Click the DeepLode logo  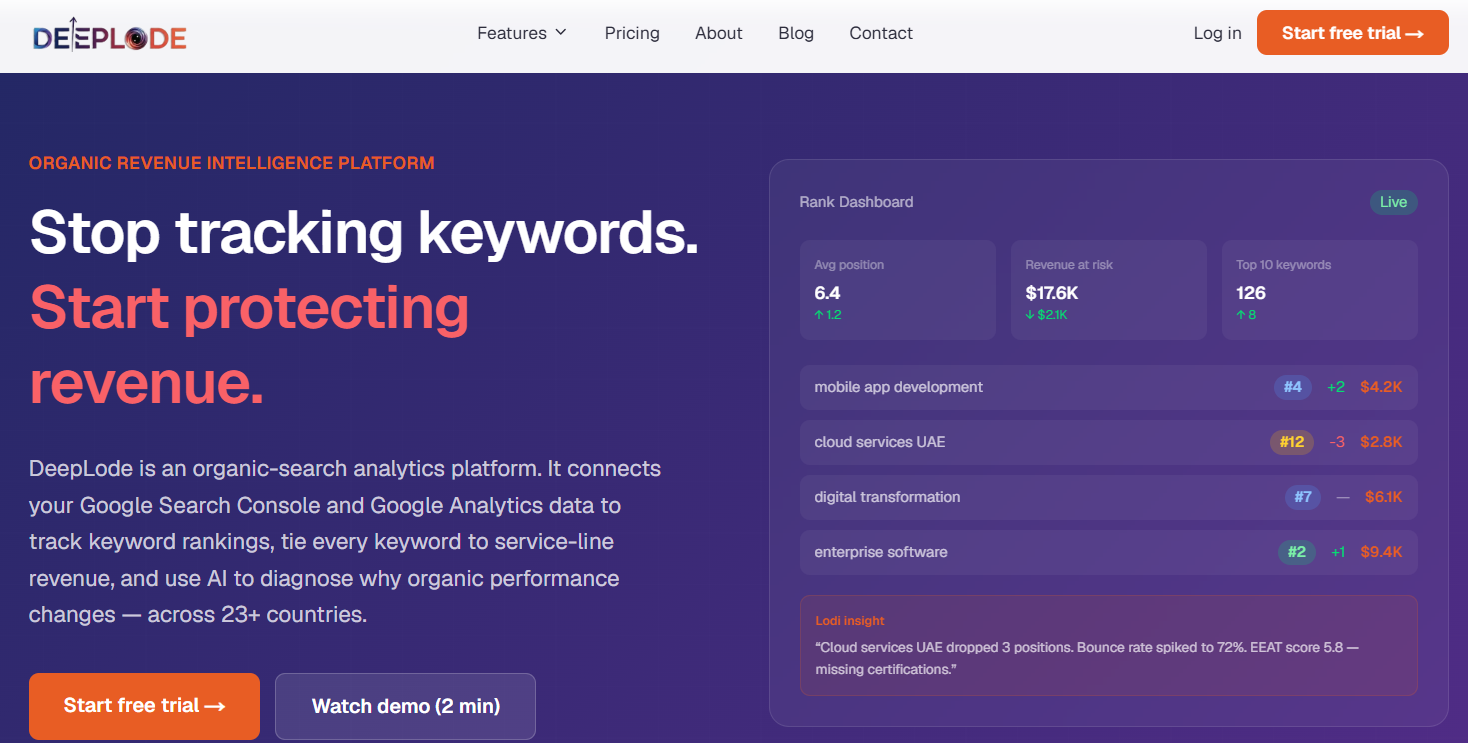(109, 37)
